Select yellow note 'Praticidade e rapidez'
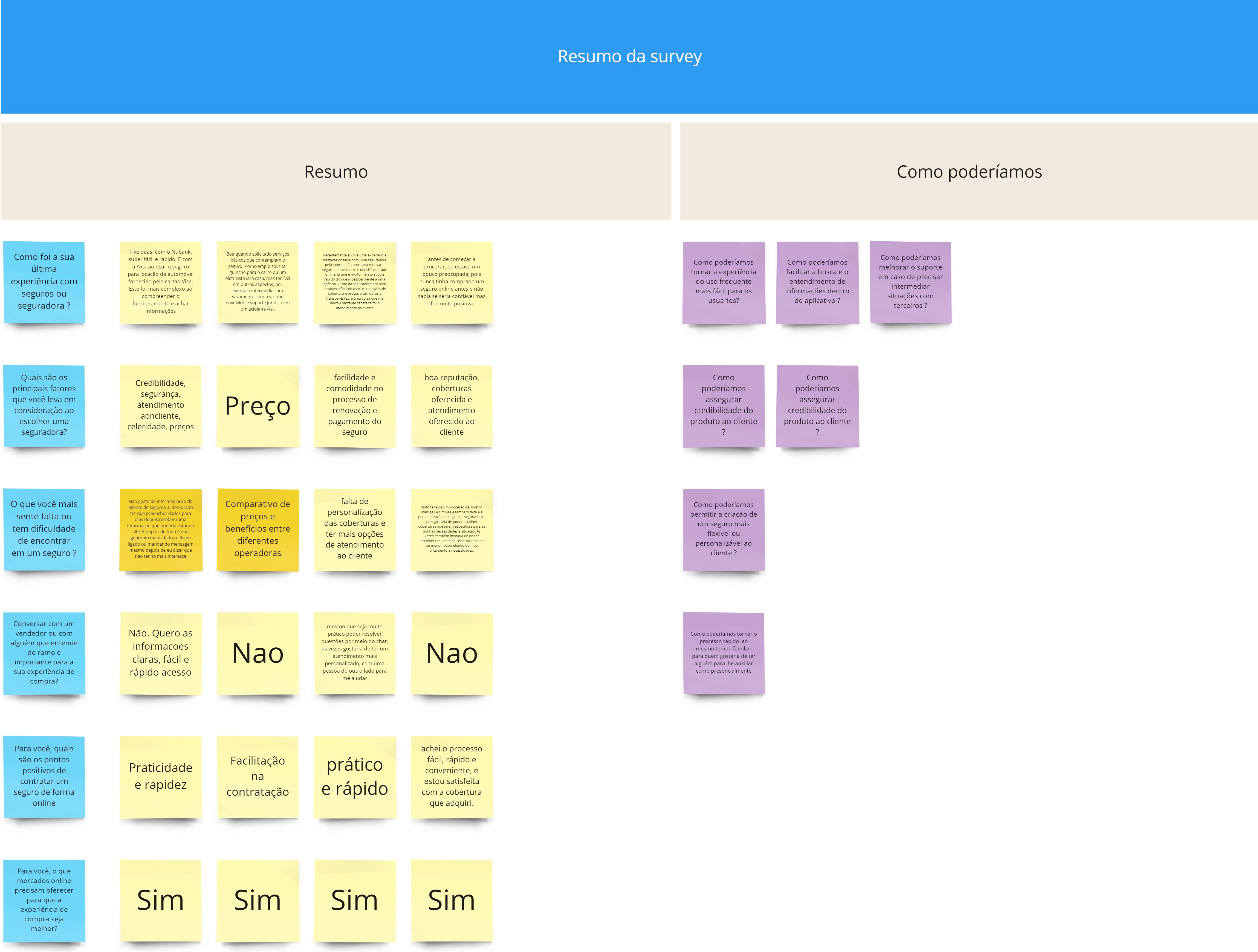The height and width of the screenshot is (952, 1258). pyautogui.click(x=160, y=776)
